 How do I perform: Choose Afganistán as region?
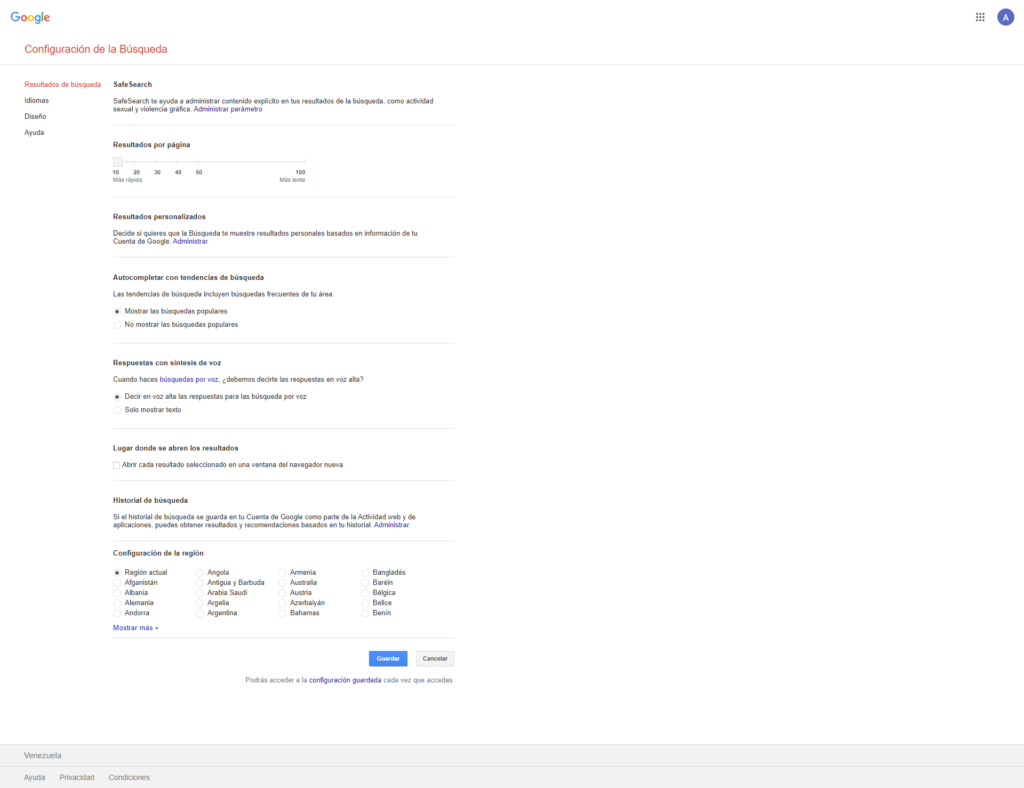click(x=117, y=583)
